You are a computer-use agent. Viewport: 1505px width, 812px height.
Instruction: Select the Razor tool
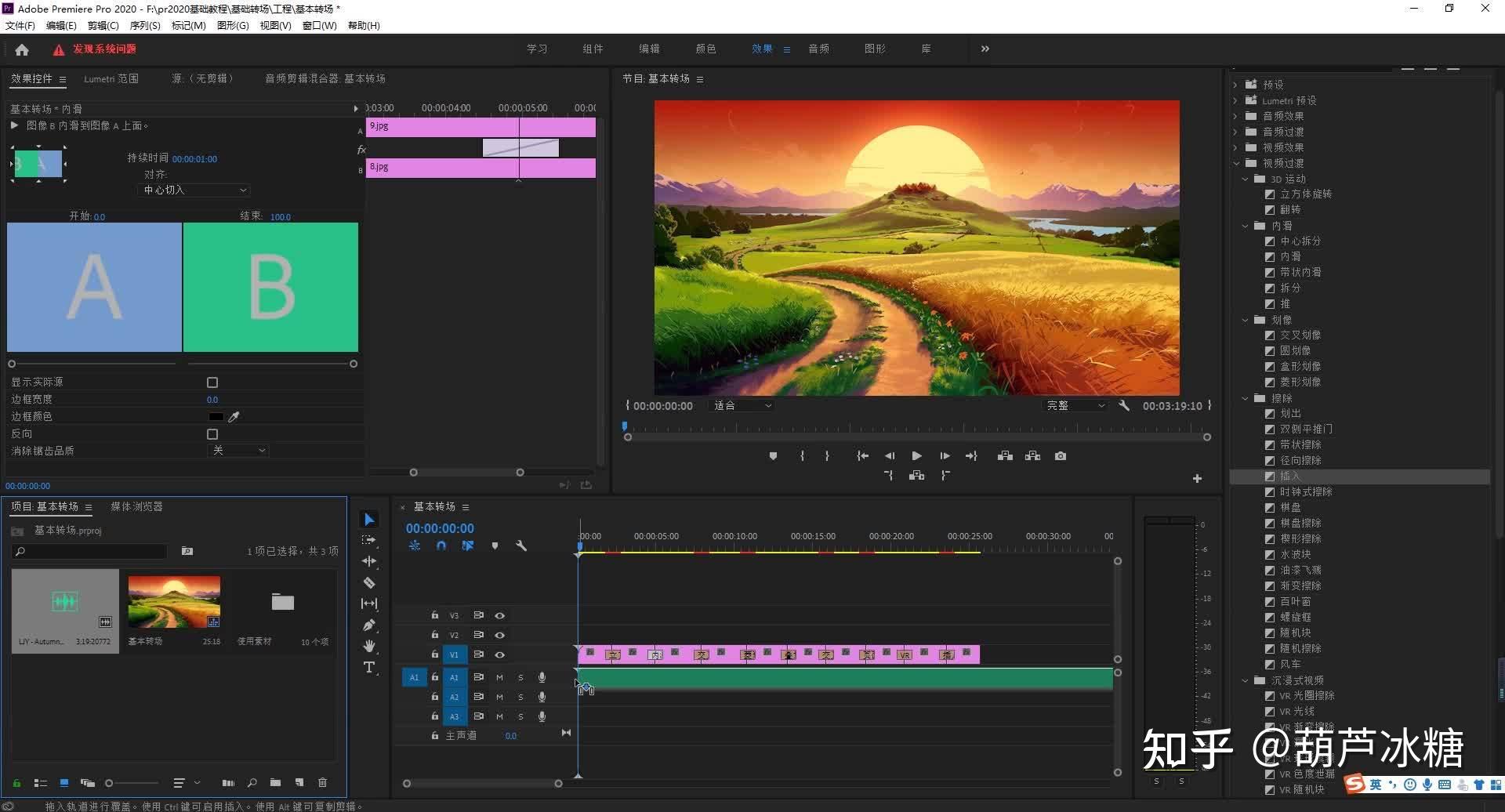point(369,582)
